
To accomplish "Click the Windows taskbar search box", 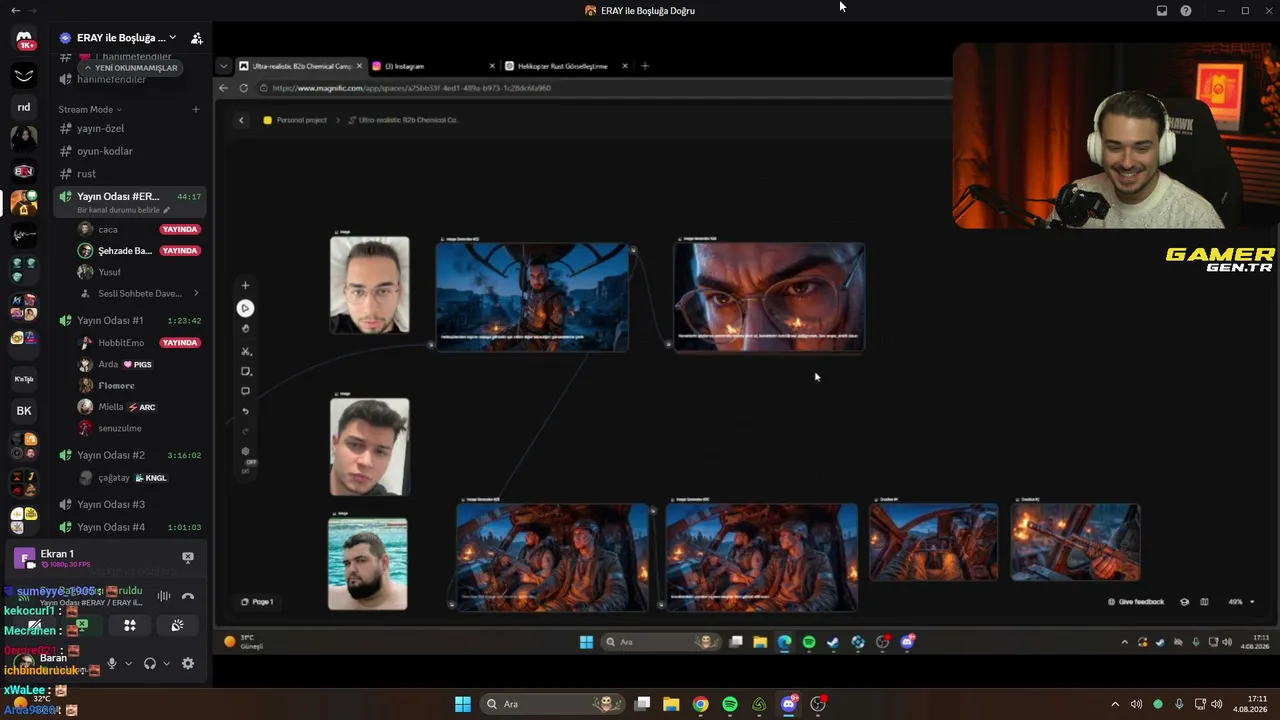I will pos(553,704).
